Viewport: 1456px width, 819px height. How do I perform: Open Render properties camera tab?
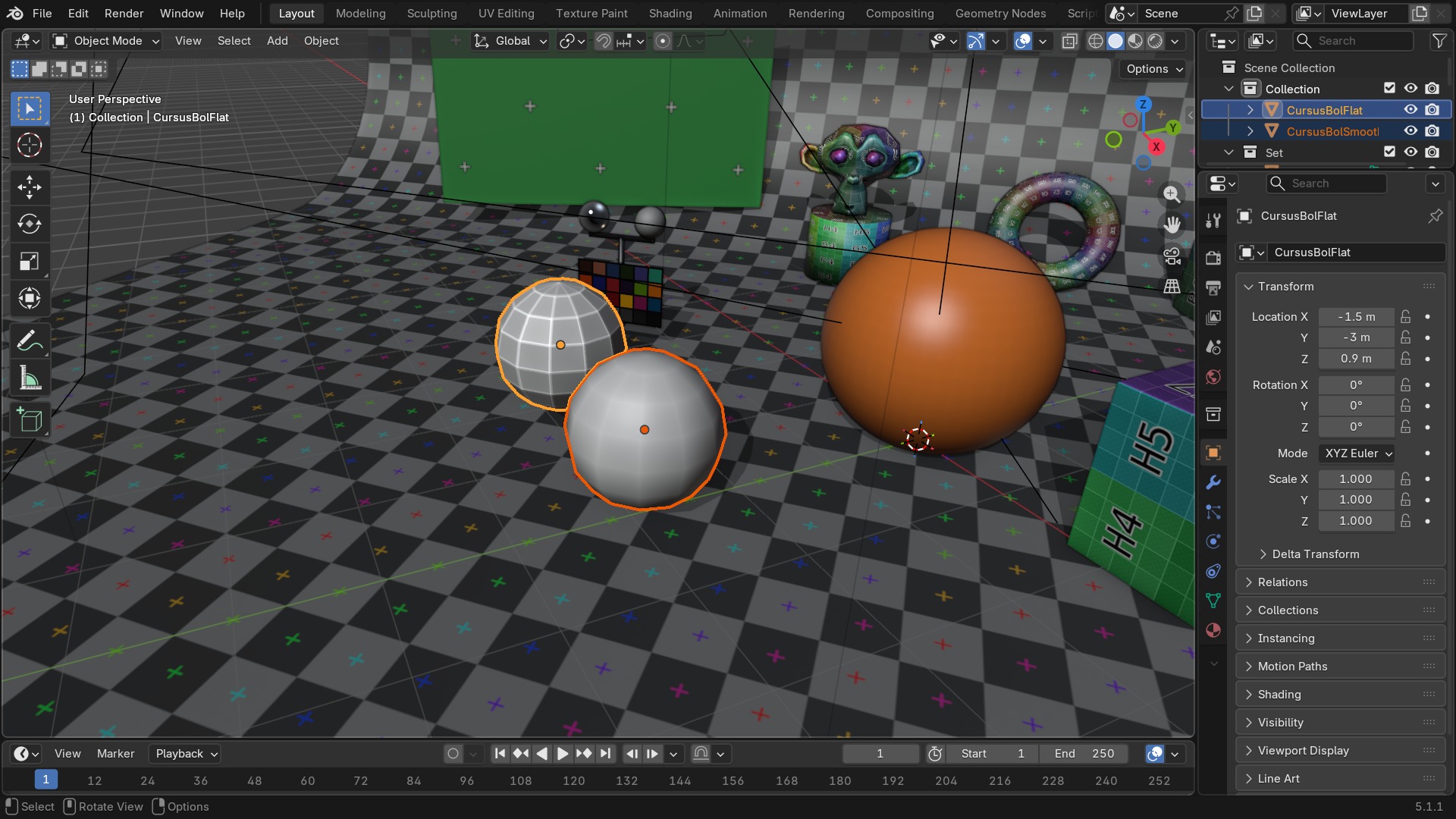pyautogui.click(x=1213, y=258)
